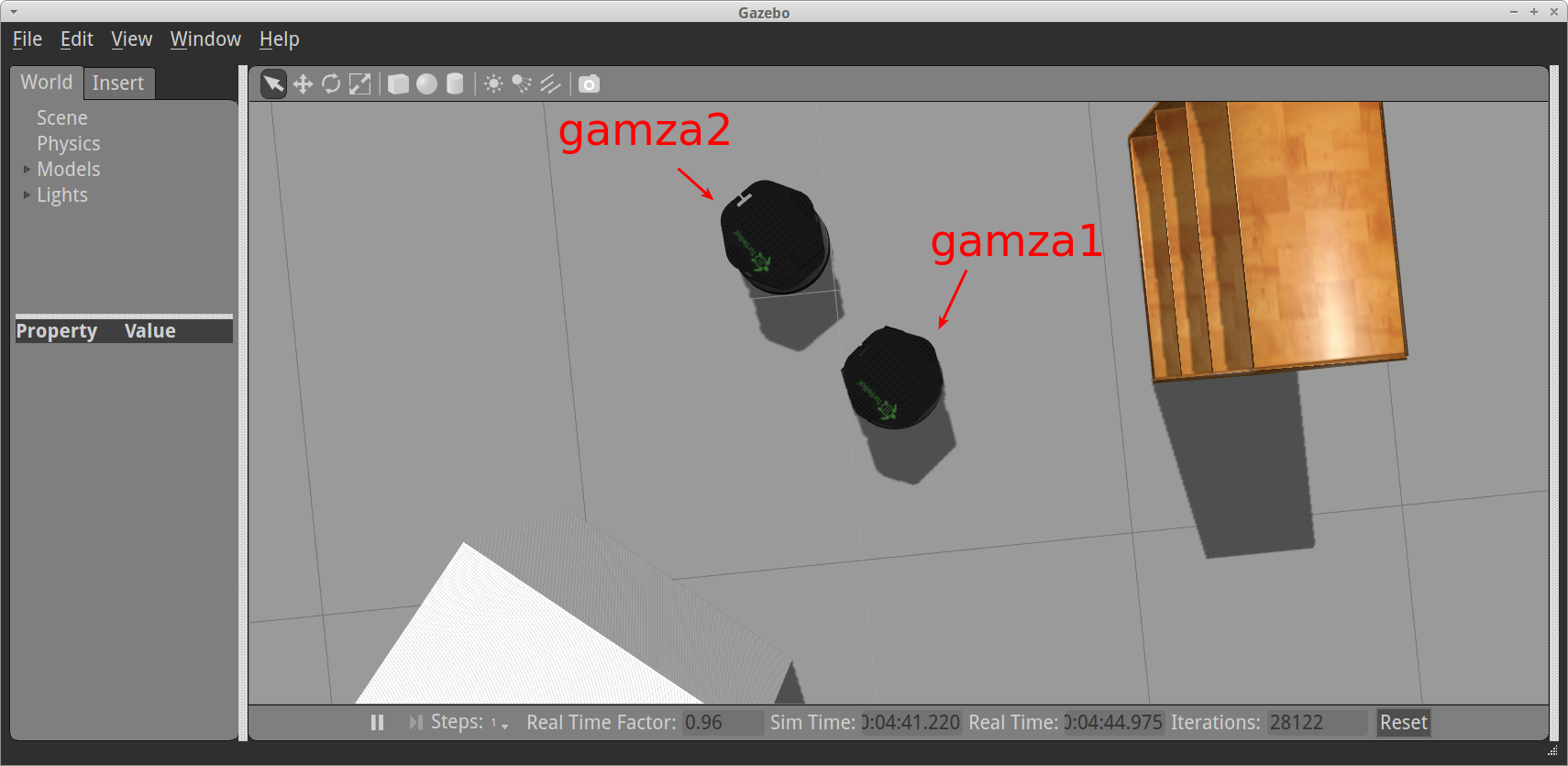This screenshot has height=766, width=1568.
Task: Select the arrow selection mode tool
Action: 273,84
